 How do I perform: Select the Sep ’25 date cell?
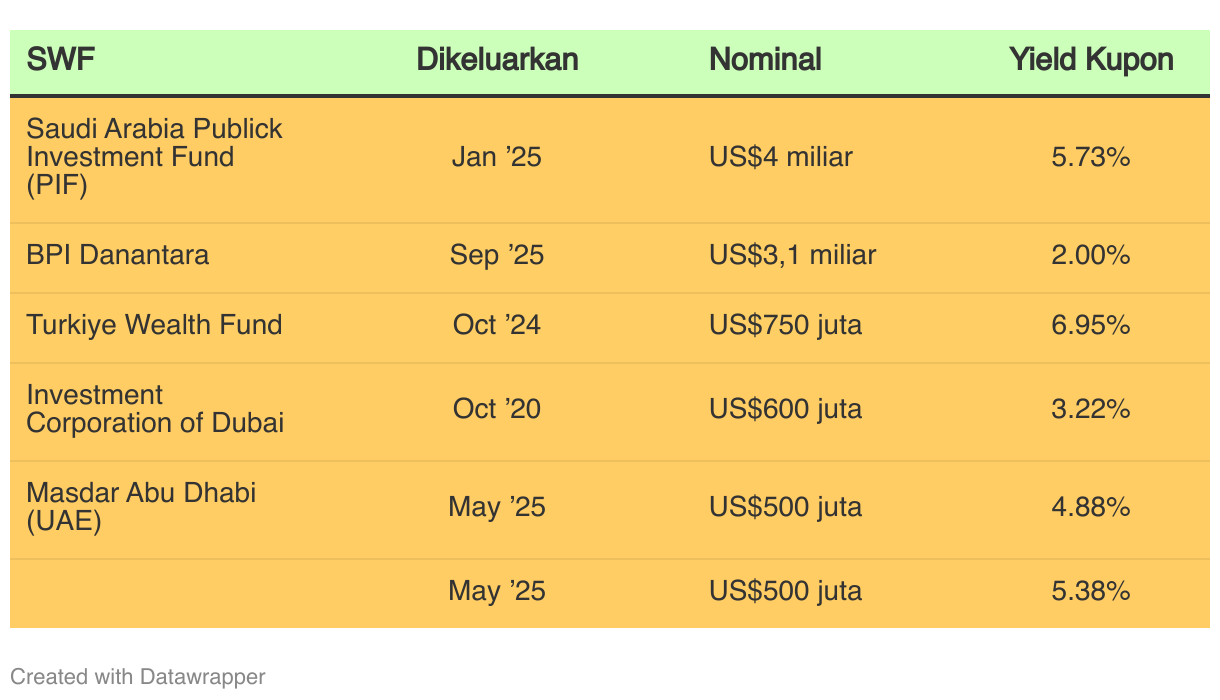(496, 255)
